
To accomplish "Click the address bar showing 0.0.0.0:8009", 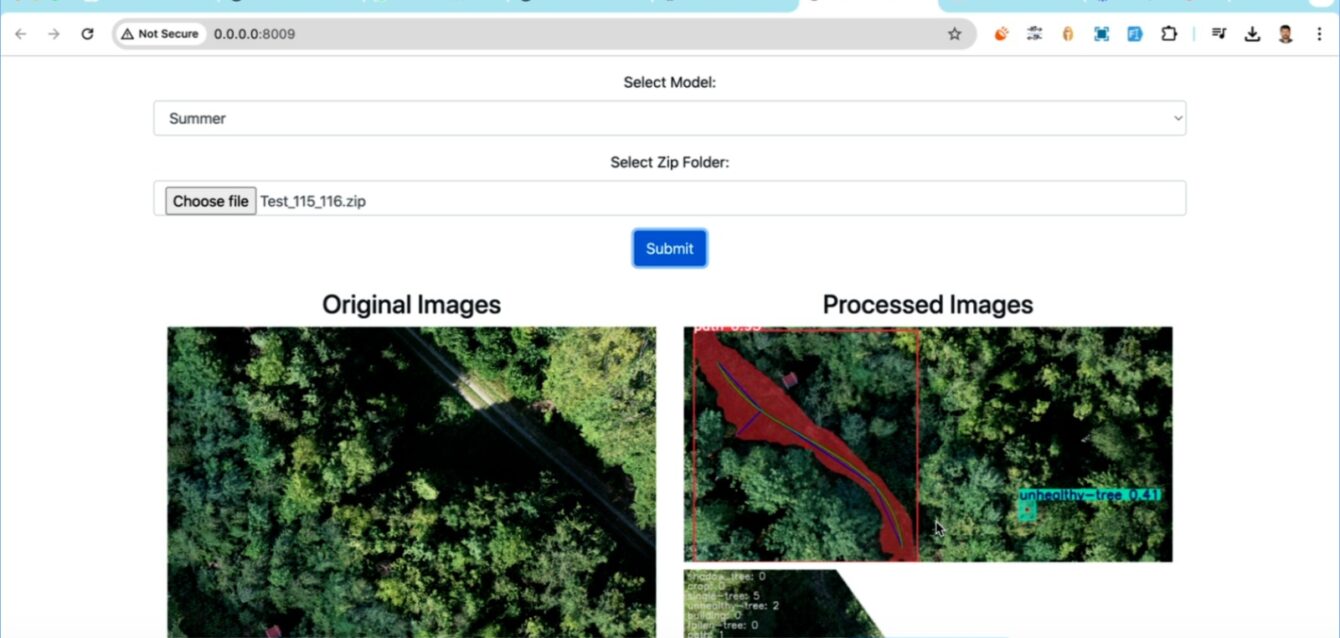I will pyautogui.click(x=580, y=34).
